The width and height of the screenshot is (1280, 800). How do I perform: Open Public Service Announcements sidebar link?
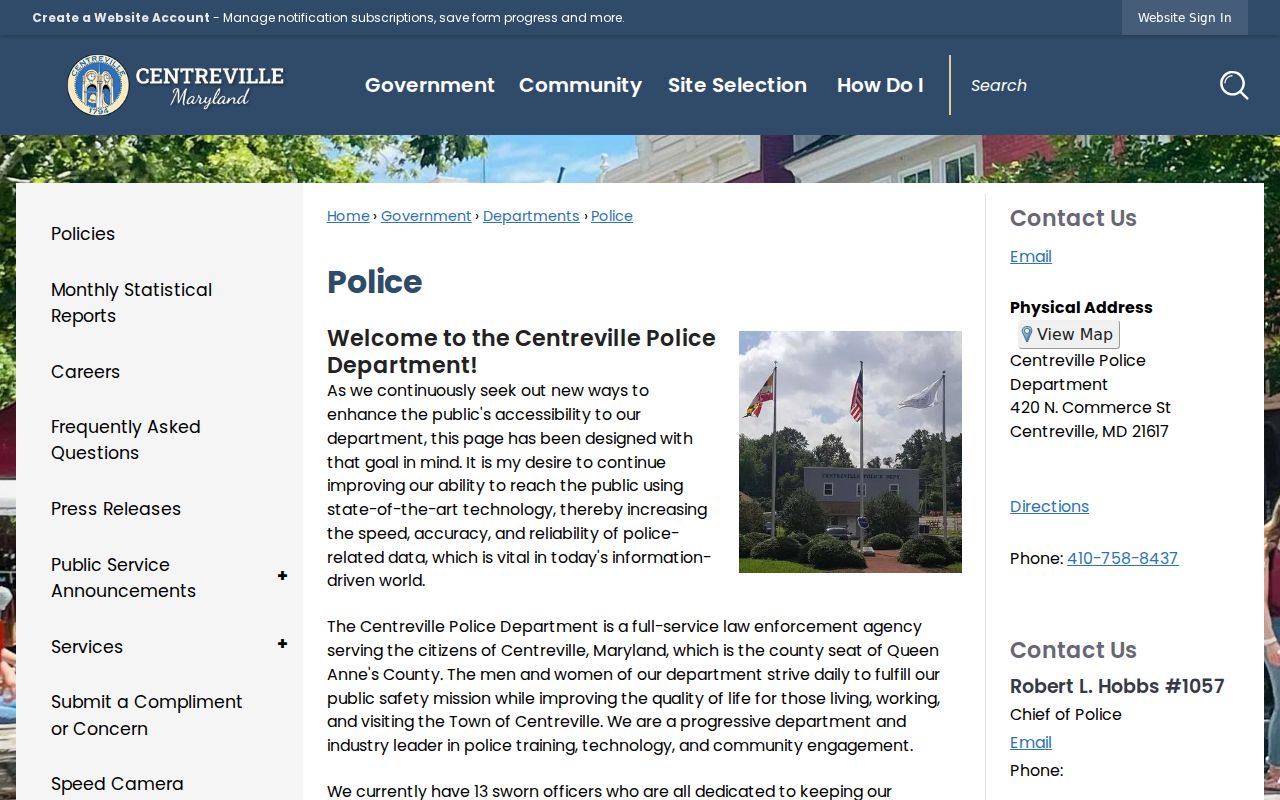pyautogui.click(x=123, y=577)
